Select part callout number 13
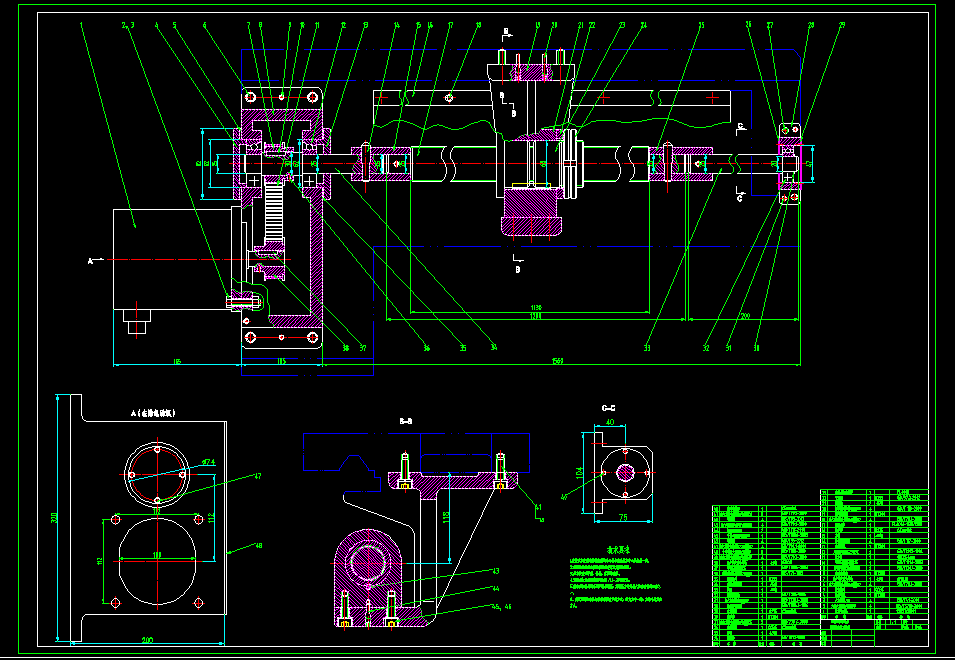Screen dimensions: 955x660 pos(365,26)
